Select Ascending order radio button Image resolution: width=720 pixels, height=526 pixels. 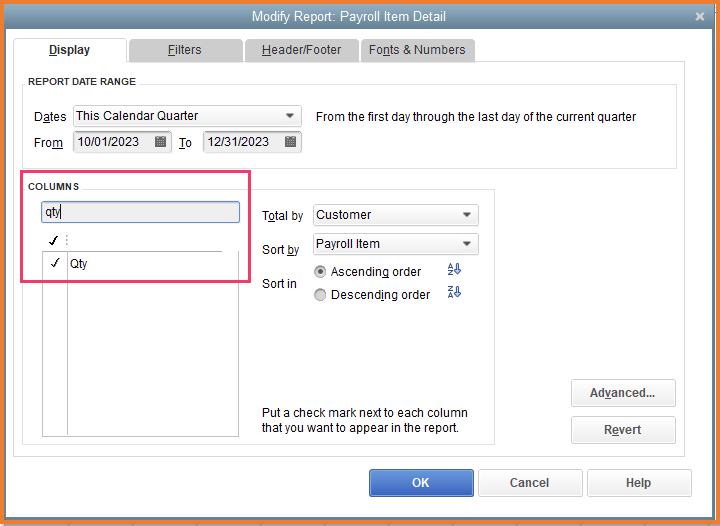320,272
